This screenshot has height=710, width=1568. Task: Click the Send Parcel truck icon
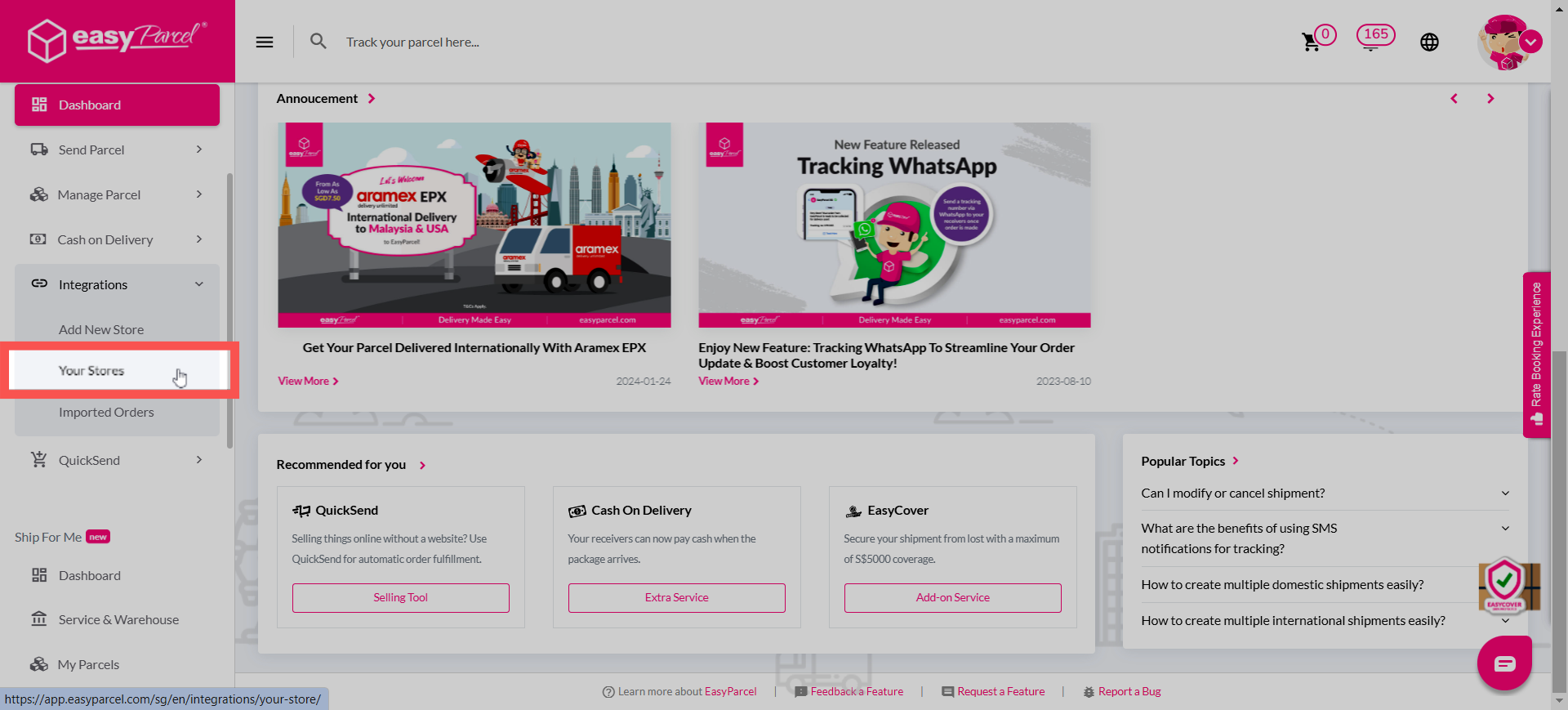pyautogui.click(x=39, y=150)
